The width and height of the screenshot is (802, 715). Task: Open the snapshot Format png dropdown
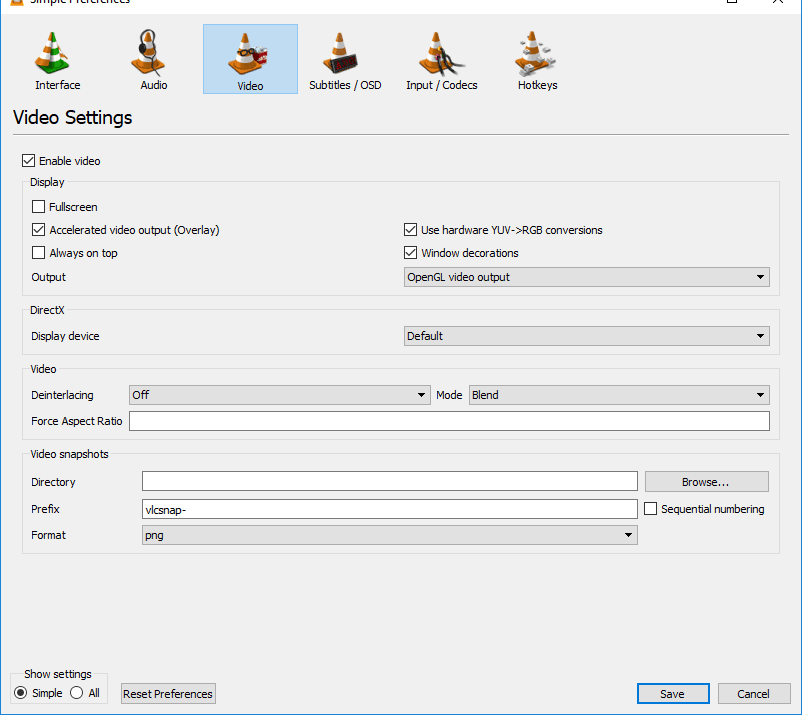tap(390, 535)
